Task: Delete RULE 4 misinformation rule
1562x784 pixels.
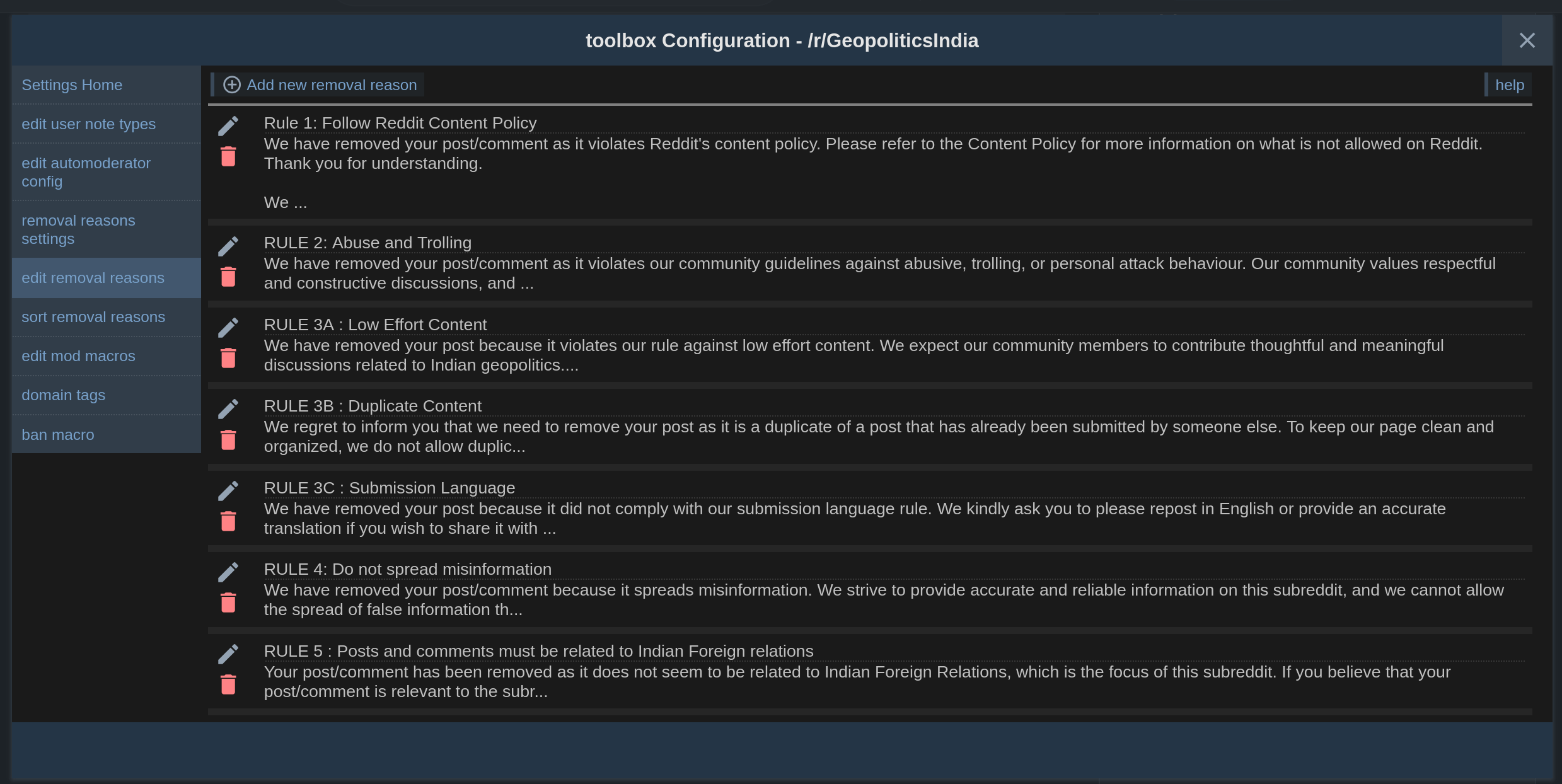Action: pos(229,602)
